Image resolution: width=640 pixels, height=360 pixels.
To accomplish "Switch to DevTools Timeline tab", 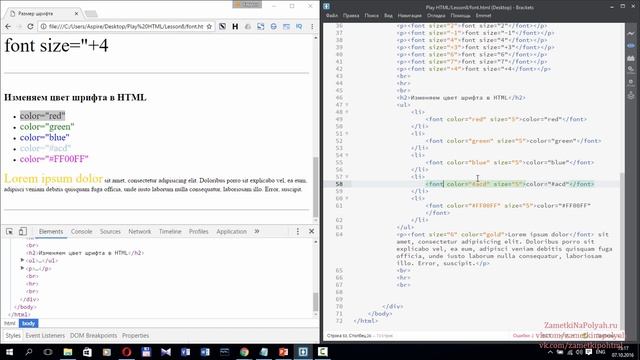I will pyautogui.click(x=170, y=231).
